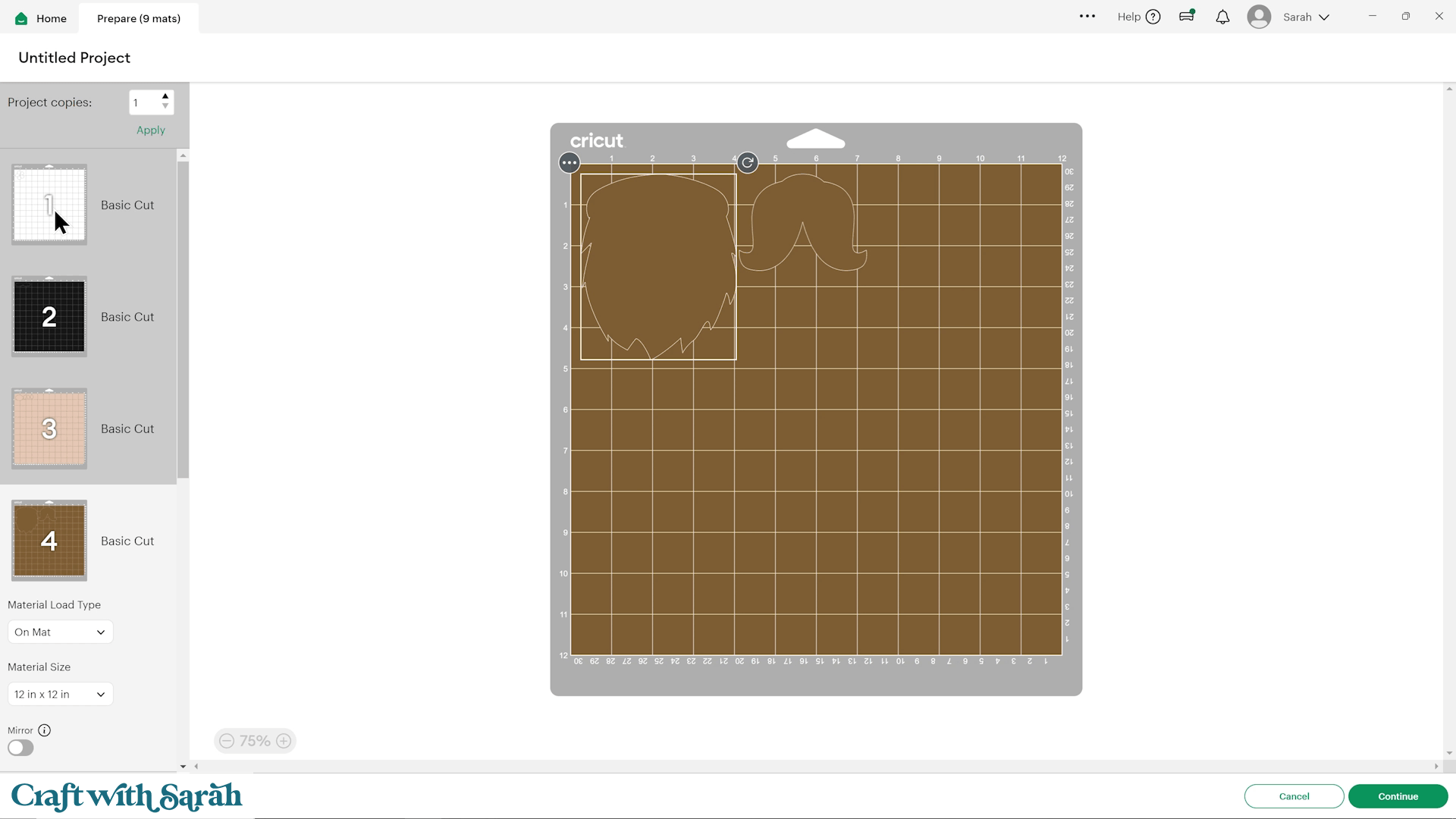
Task: Open the three-dot more options menu in the title bar
Action: tap(1087, 17)
